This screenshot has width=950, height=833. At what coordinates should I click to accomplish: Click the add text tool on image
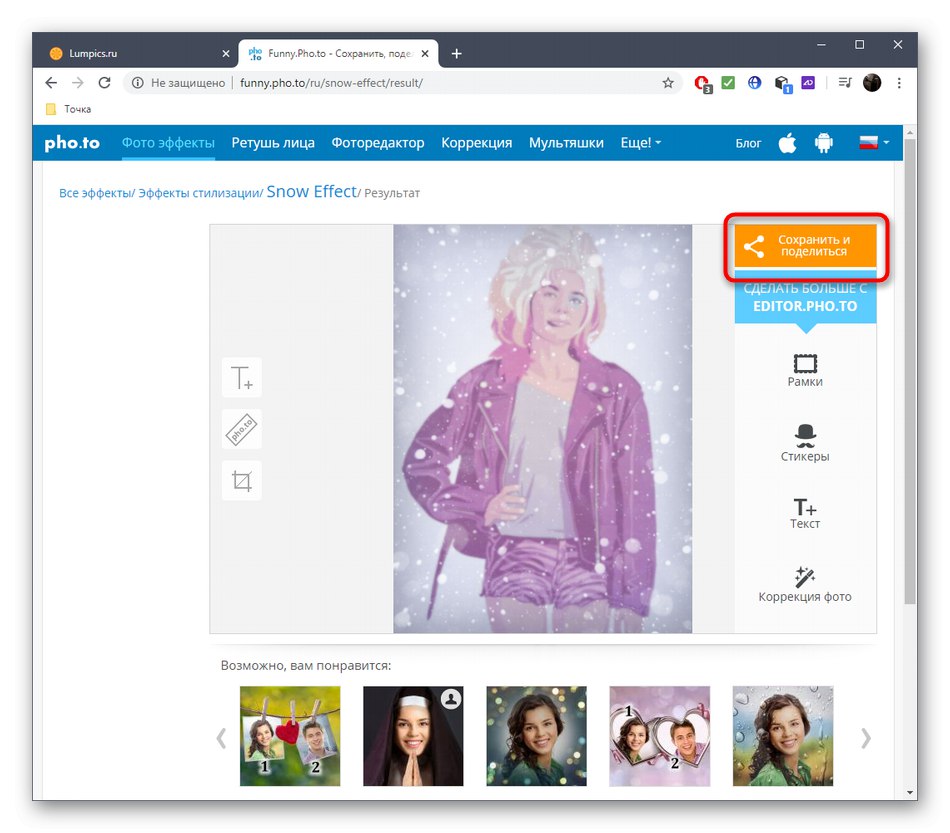(241, 378)
